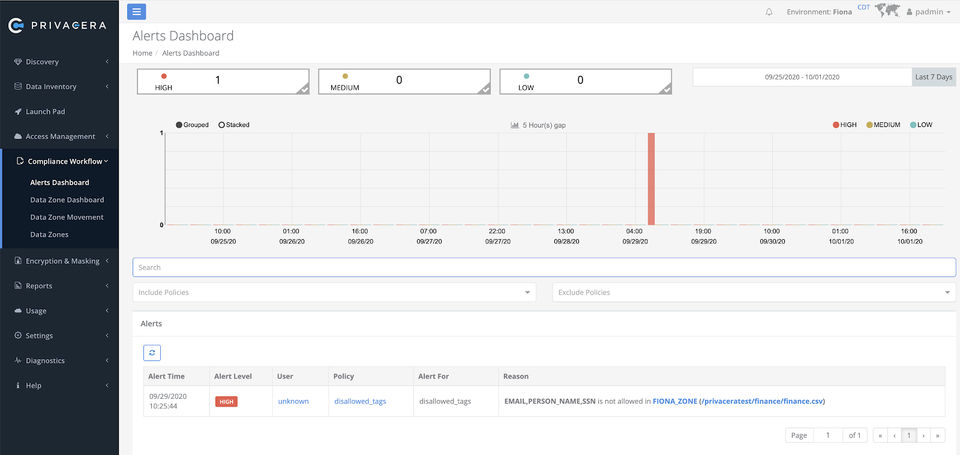Click the Help info icon
The height and width of the screenshot is (455, 960).
click(x=18, y=386)
